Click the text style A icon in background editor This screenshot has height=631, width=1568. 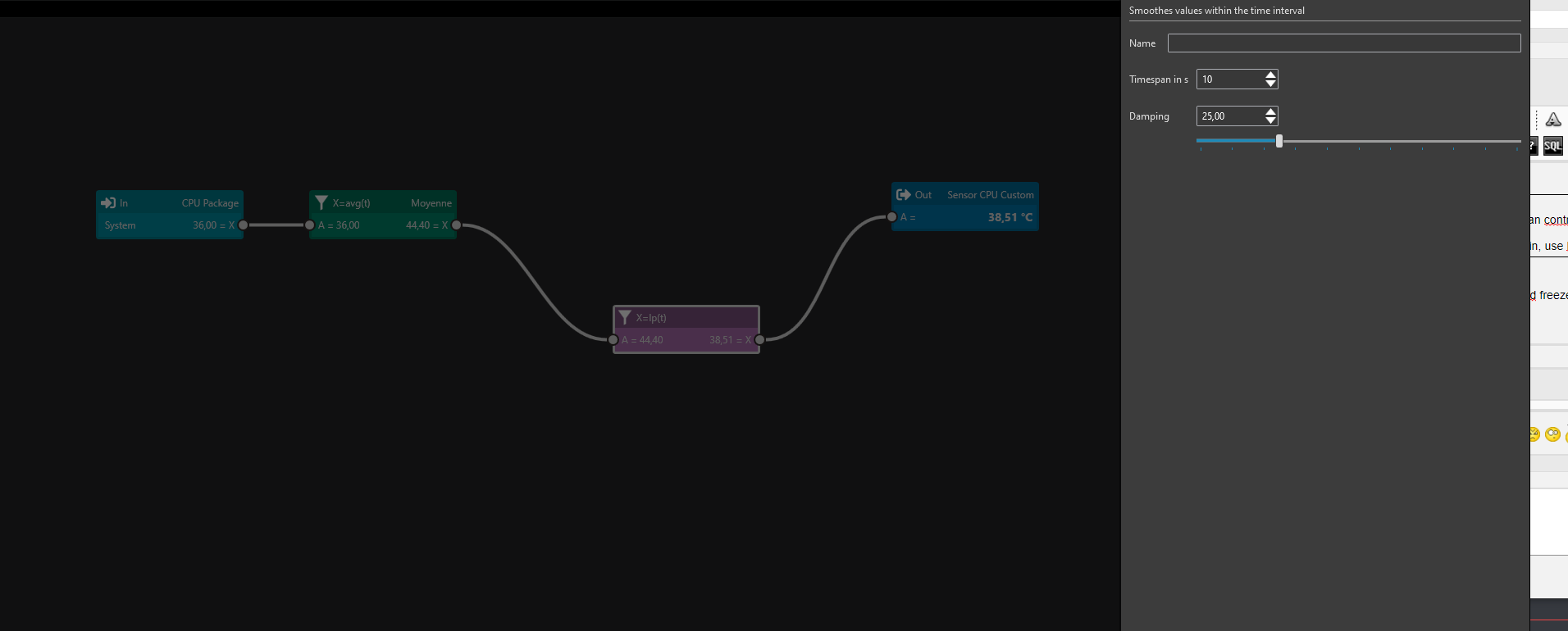tap(1553, 120)
